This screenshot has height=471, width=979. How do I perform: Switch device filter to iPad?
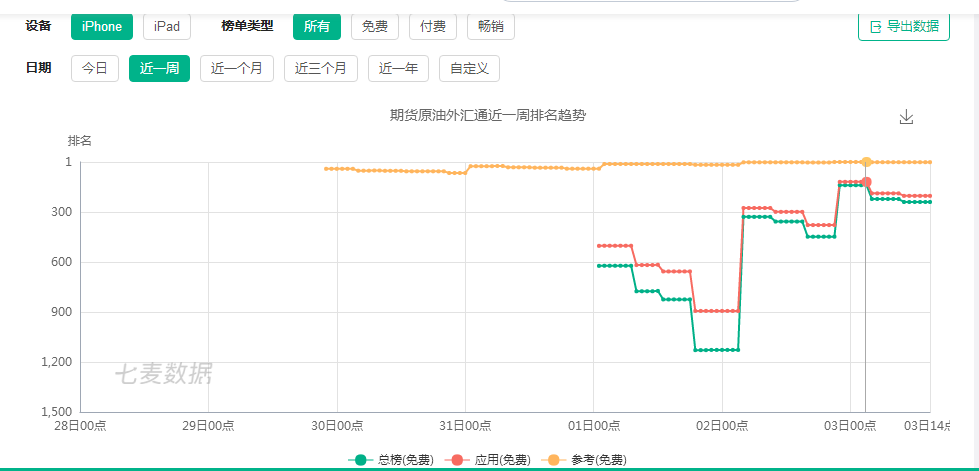167,26
